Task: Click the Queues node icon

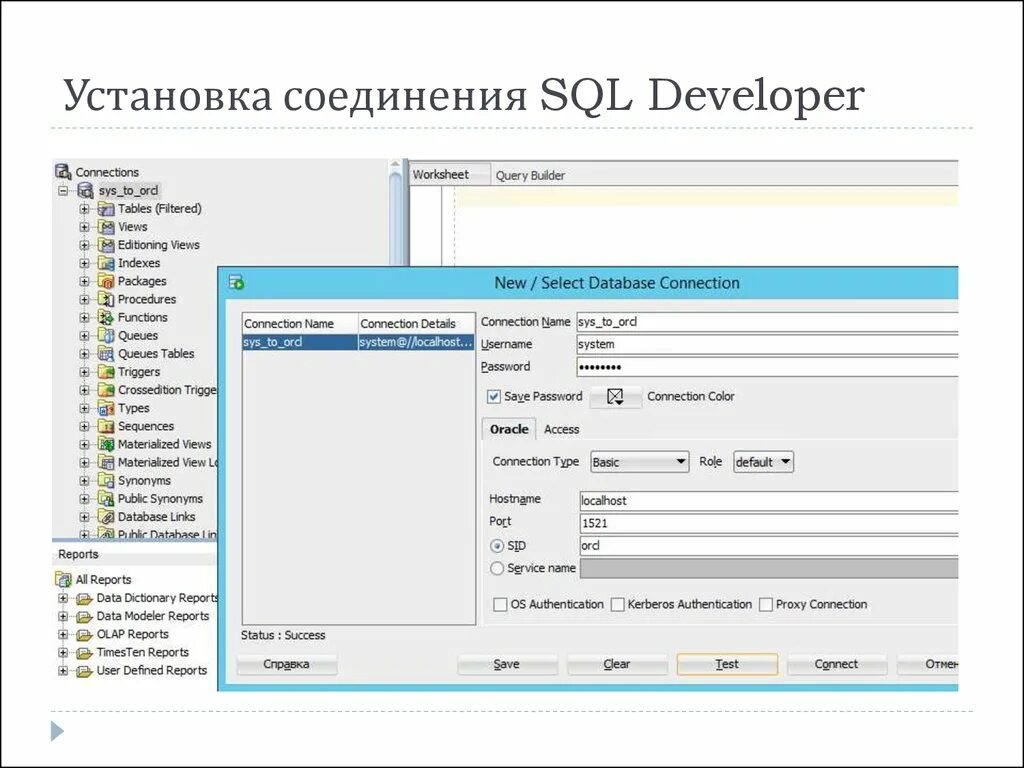Action: click(106, 335)
